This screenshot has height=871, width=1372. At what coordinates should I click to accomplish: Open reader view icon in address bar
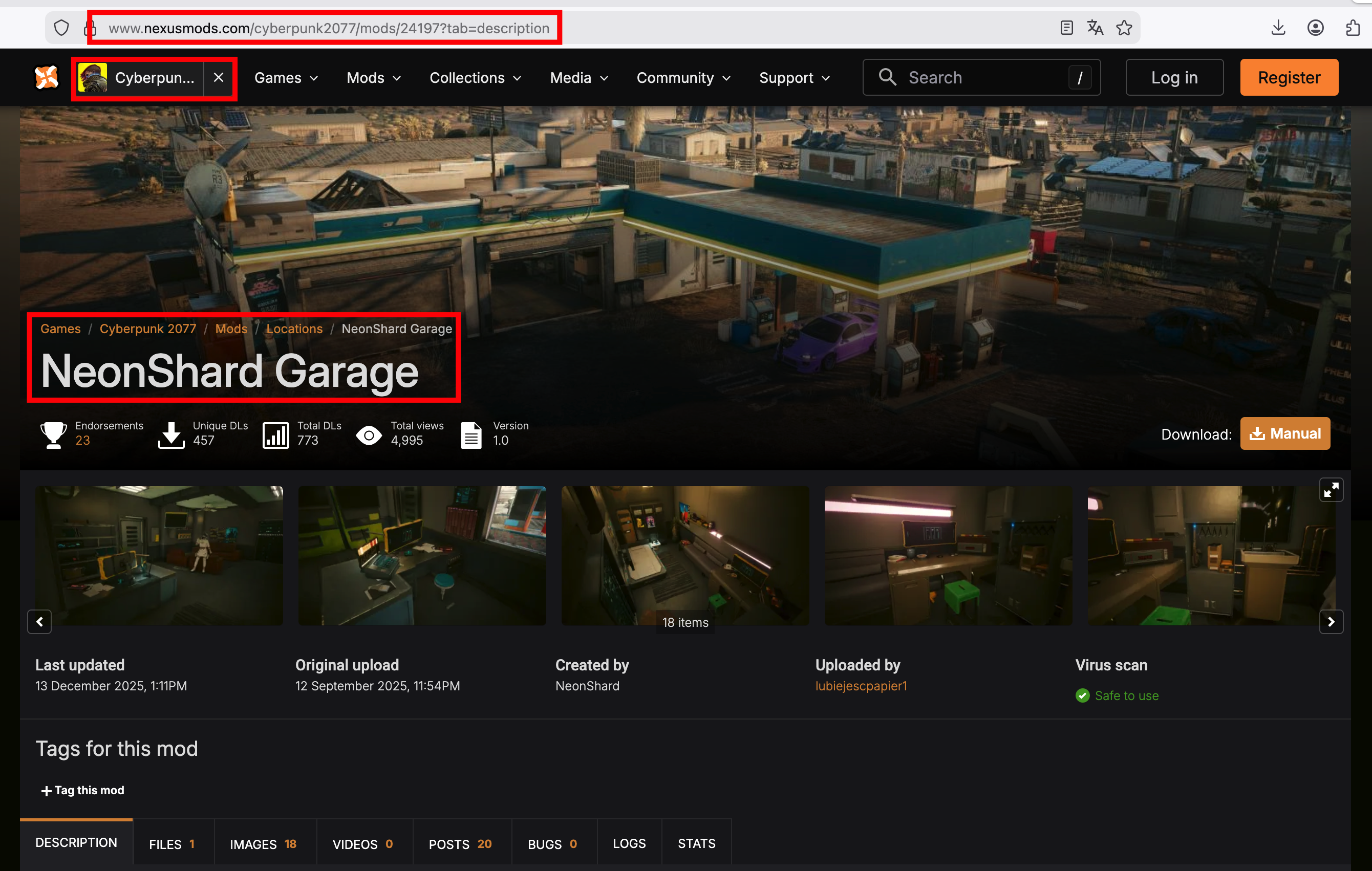coord(1066,28)
